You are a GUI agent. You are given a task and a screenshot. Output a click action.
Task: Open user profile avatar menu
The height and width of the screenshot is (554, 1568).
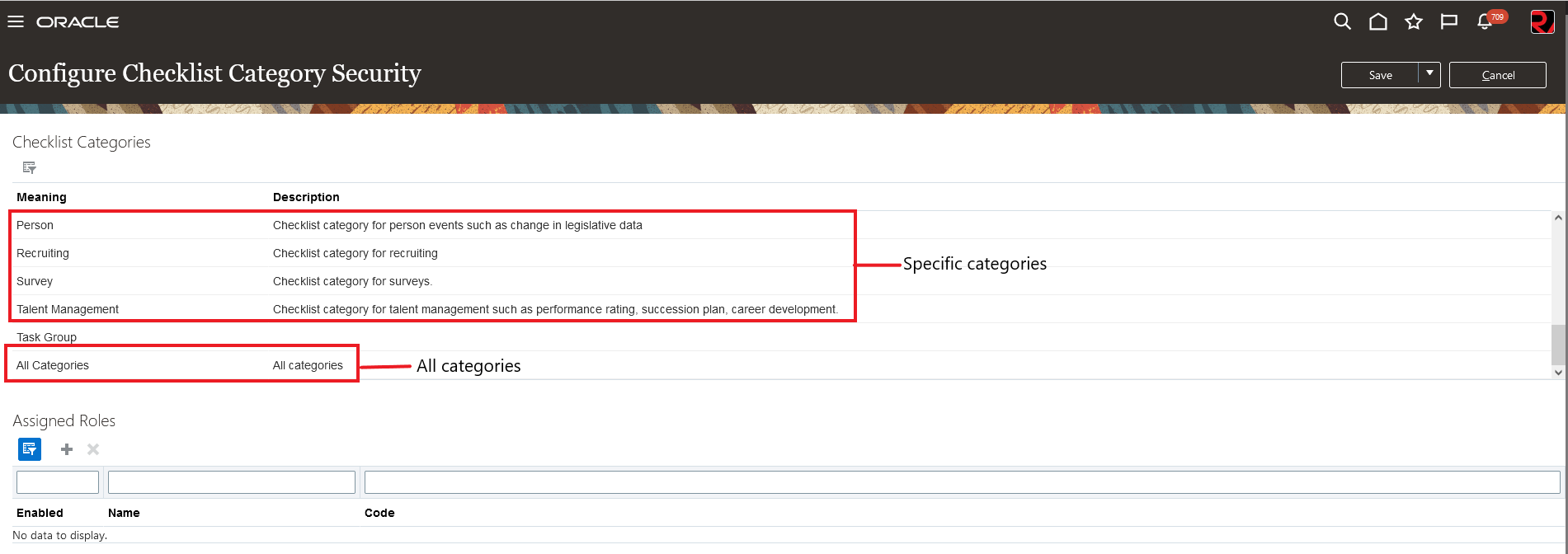[x=1542, y=22]
